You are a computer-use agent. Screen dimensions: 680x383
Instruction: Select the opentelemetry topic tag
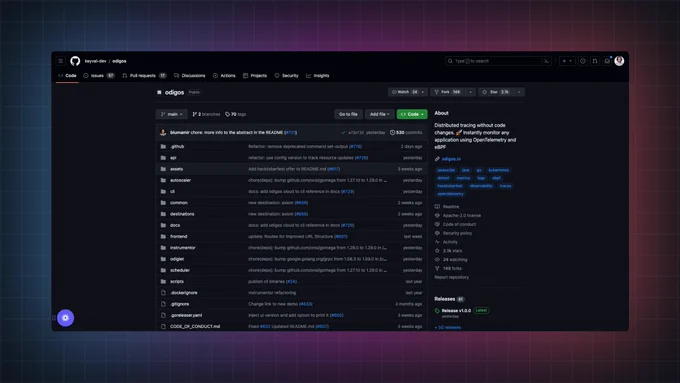pyautogui.click(x=450, y=194)
